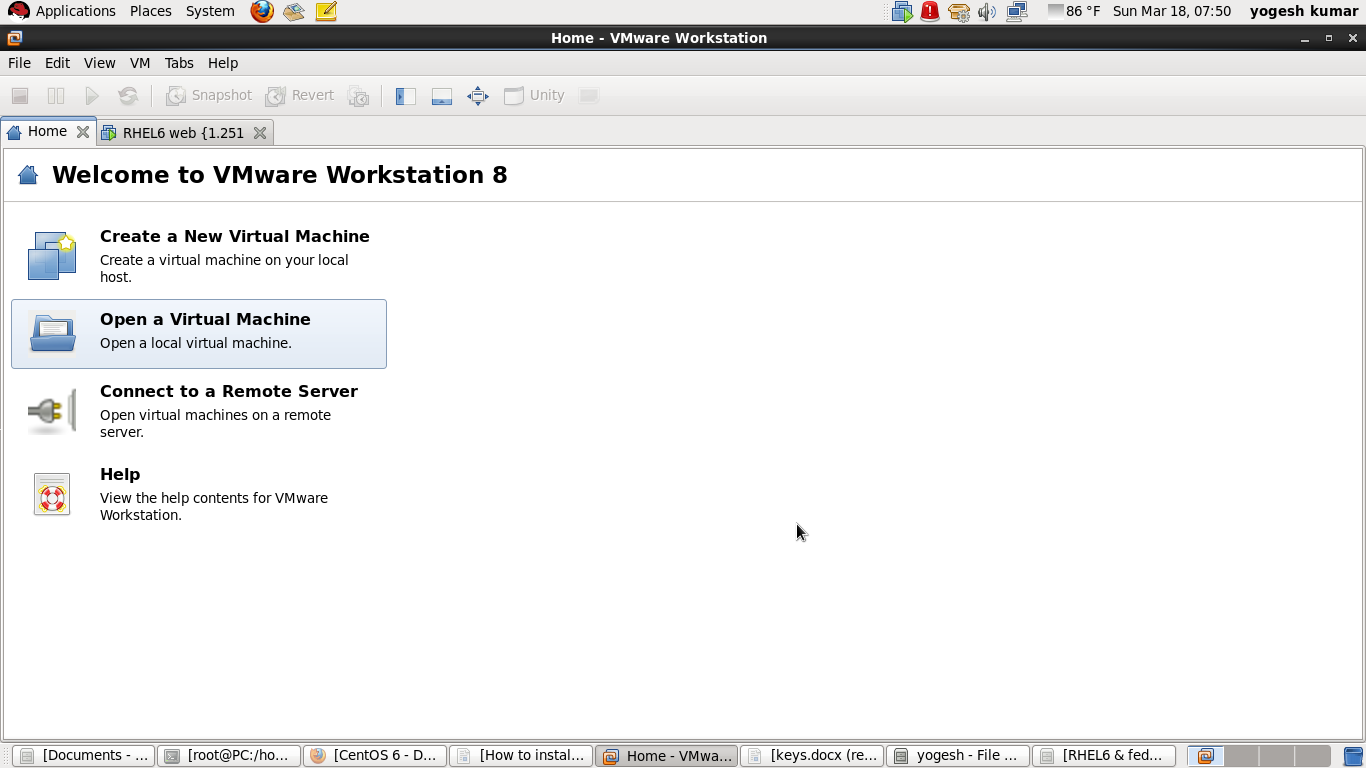Switch to CentOS 6 Firefox window in taskbar
Viewport: 1366px width, 768px height.
374,756
